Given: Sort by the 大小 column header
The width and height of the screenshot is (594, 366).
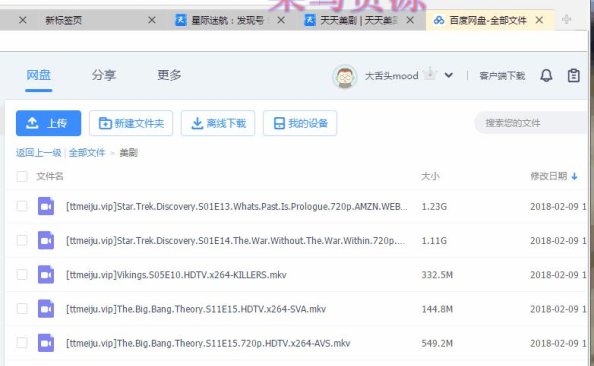Looking at the screenshot, I should pyautogui.click(x=430, y=176).
